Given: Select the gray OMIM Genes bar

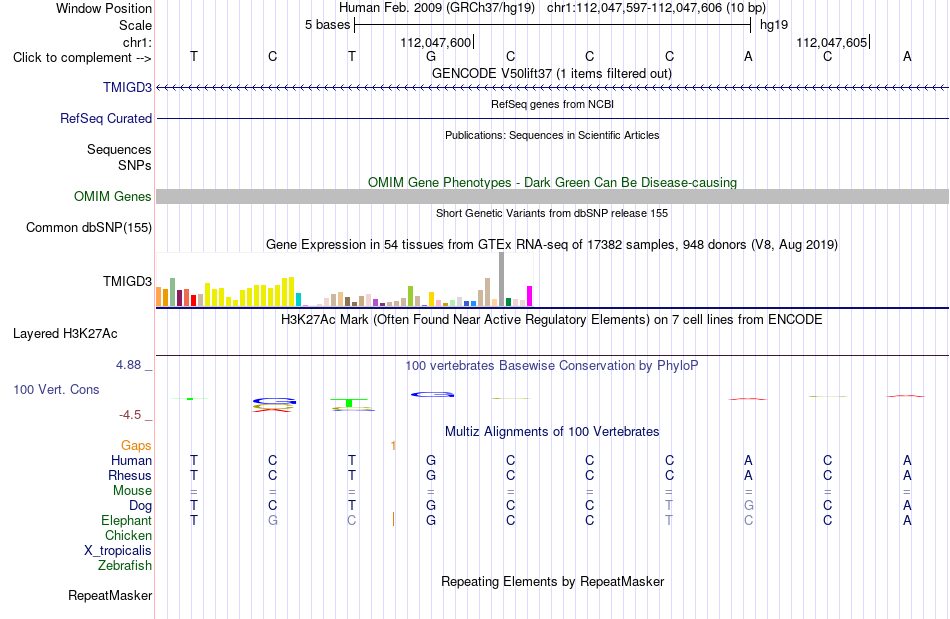Looking at the screenshot, I should pos(552,196).
